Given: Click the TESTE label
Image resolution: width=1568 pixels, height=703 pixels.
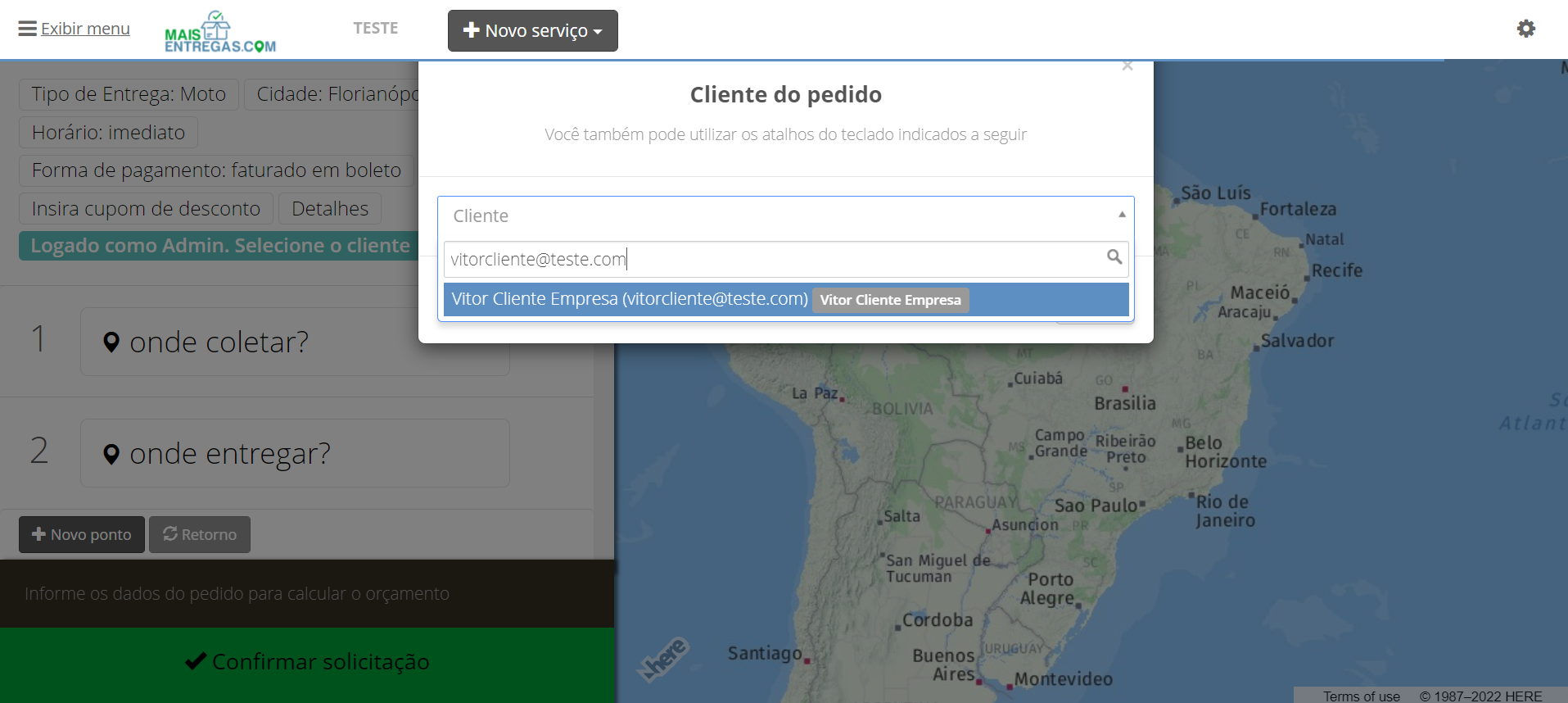Looking at the screenshot, I should [x=376, y=28].
